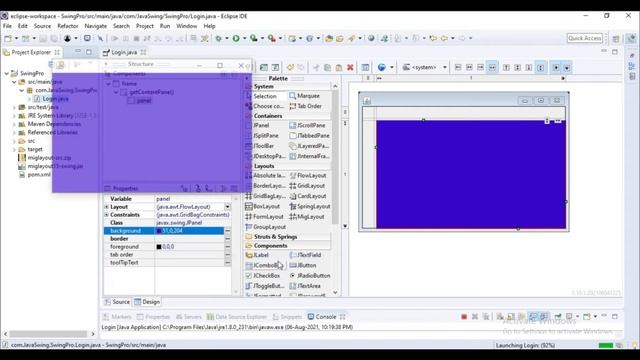The image size is (640, 360).
Task: Pick JTextArea component from Palette
Action: (304, 286)
